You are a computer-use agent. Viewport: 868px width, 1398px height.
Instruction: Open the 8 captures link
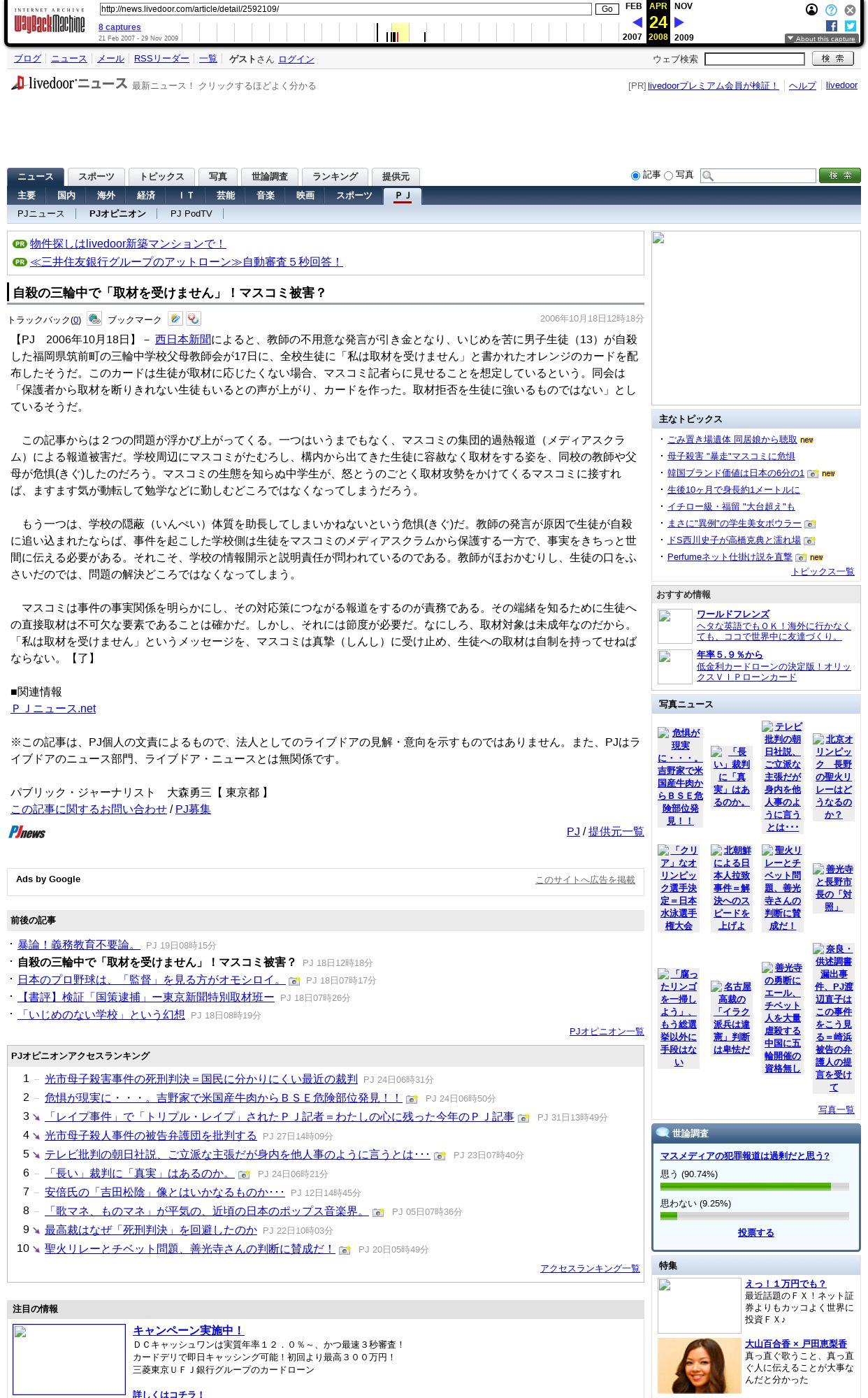coord(120,27)
